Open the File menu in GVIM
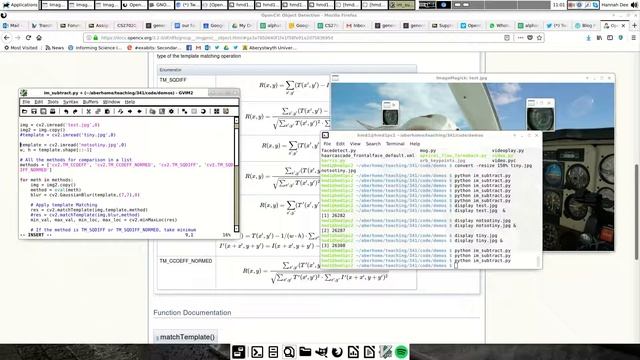The width and height of the screenshot is (640, 360). pyautogui.click(x=26, y=102)
